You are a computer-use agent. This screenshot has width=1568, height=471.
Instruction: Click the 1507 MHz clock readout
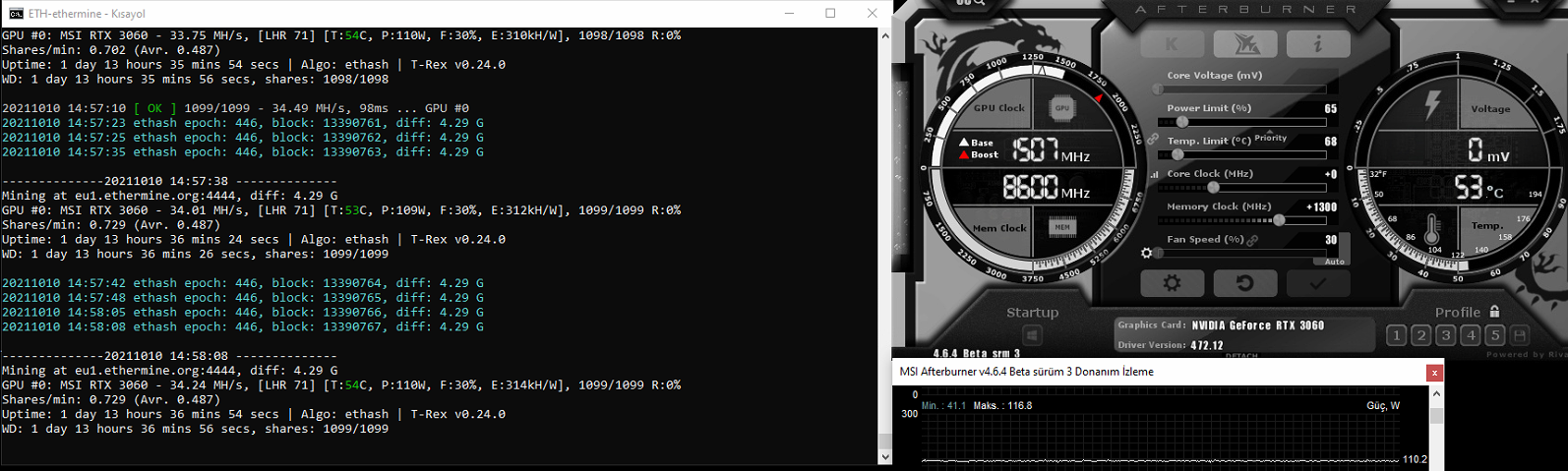1051,150
